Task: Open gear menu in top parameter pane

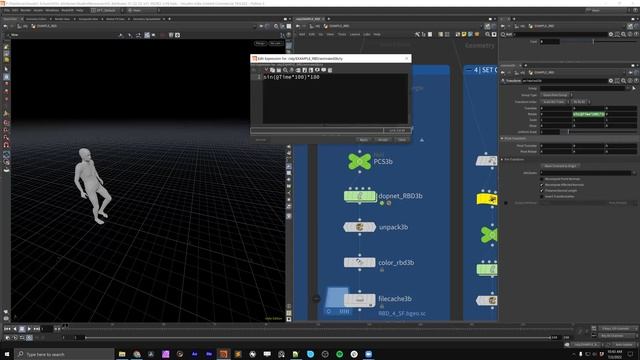Action: (611, 35)
